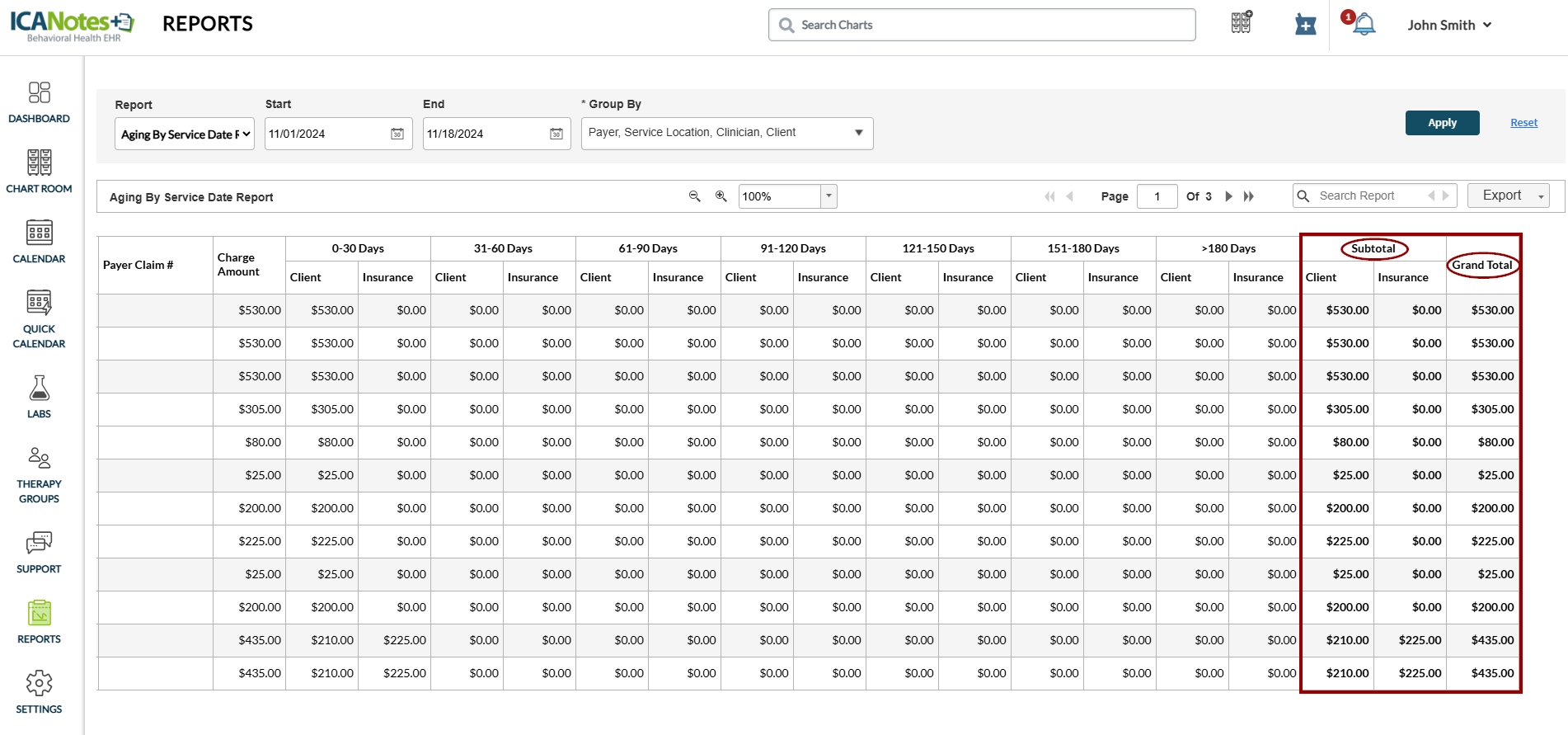Jump to the last report page
The height and width of the screenshot is (735, 1568).
click(1249, 196)
